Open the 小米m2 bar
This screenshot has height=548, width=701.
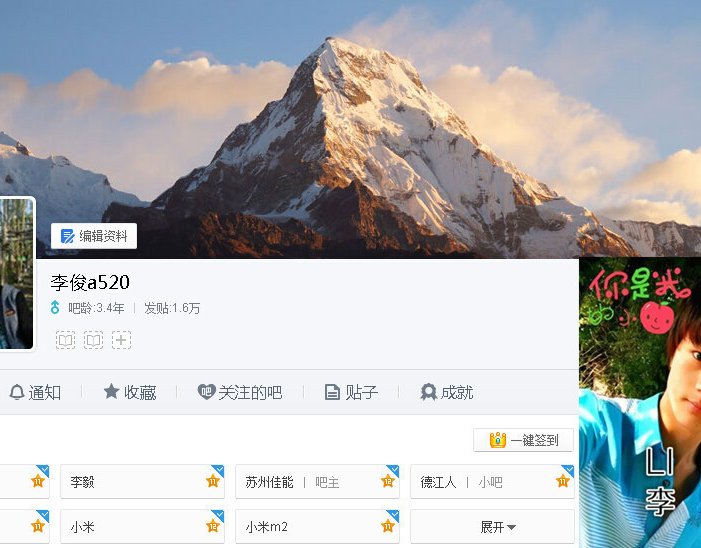(317, 527)
